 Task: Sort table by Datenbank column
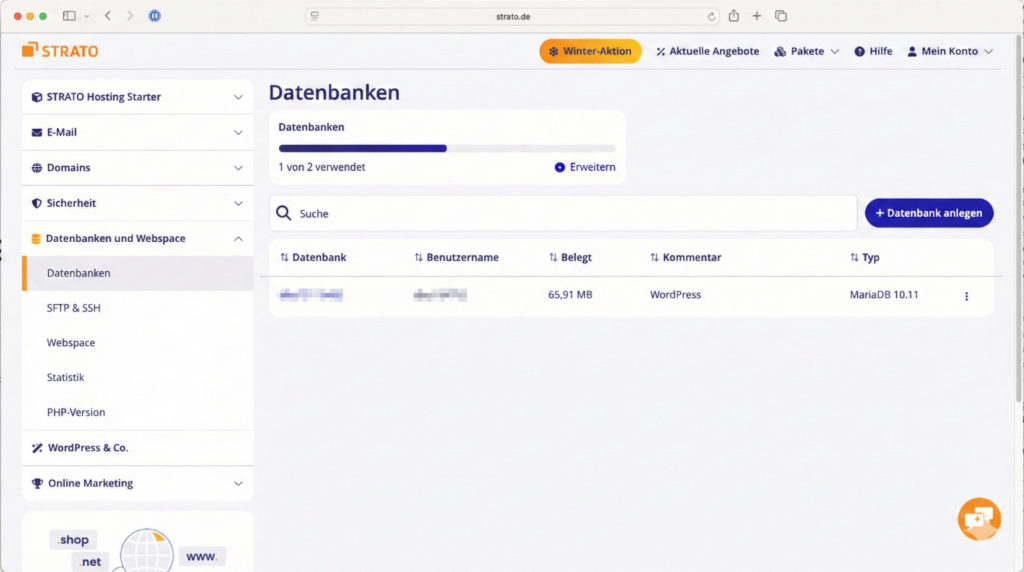coord(313,257)
